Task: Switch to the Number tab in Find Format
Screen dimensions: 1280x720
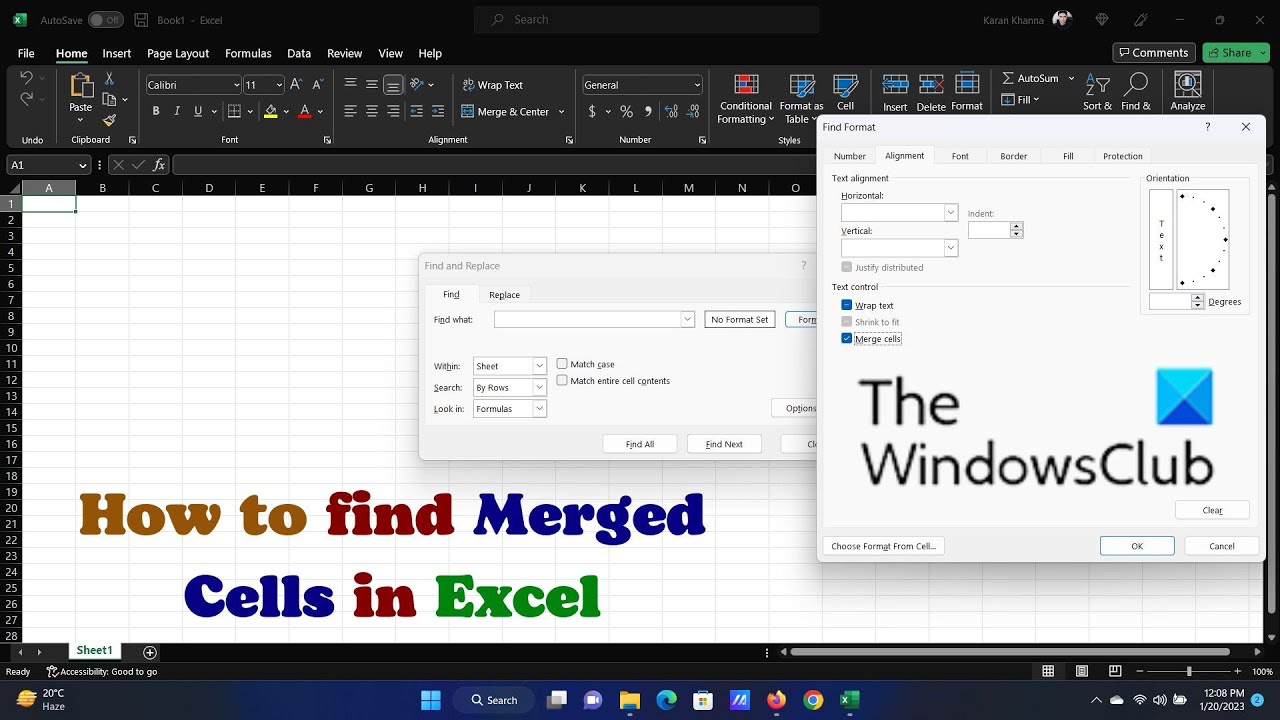Action: pyautogui.click(x=850, y=156)
